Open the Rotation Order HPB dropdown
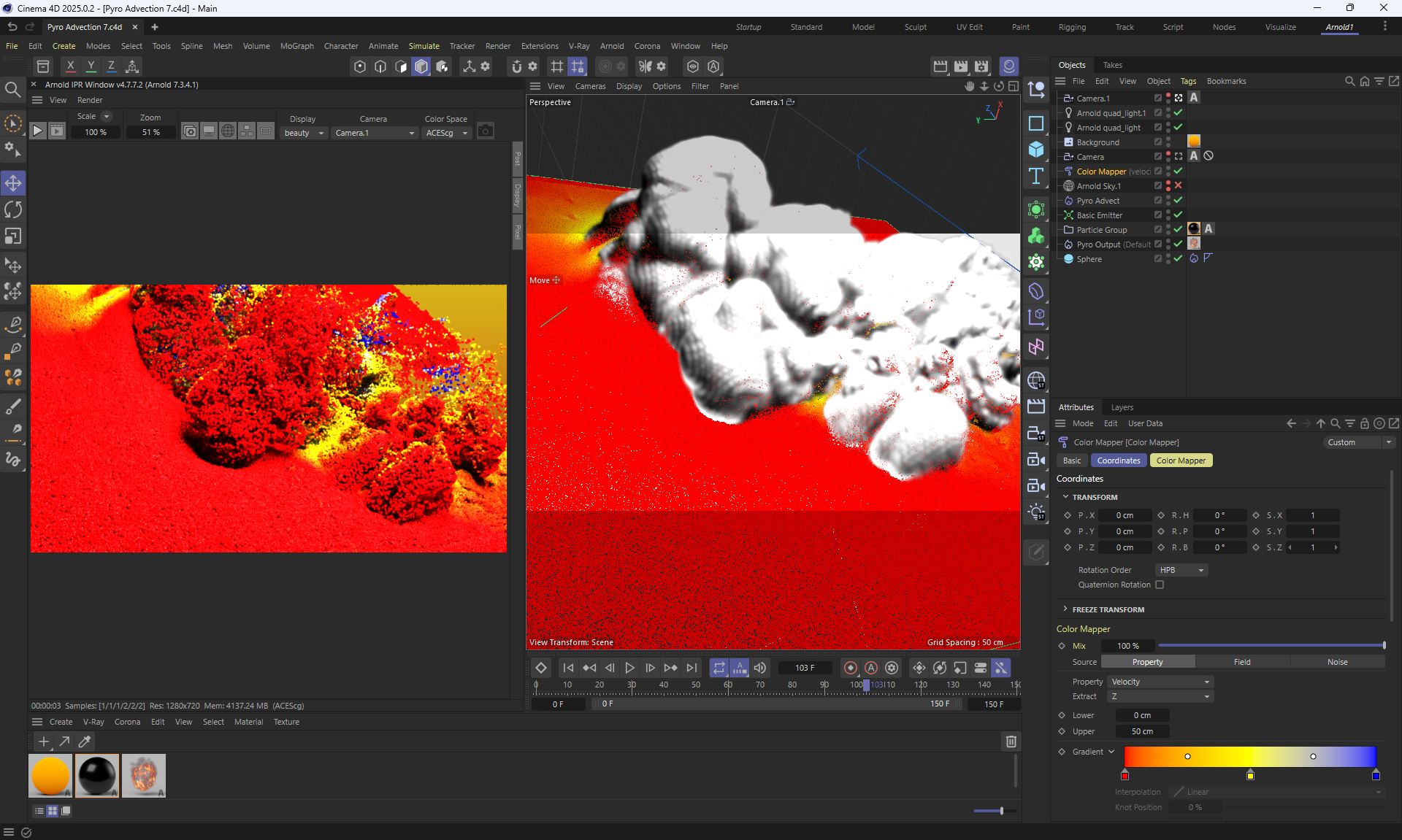Image resolution: width=1402 pixels, height=840 pixels. point(1181,570)
